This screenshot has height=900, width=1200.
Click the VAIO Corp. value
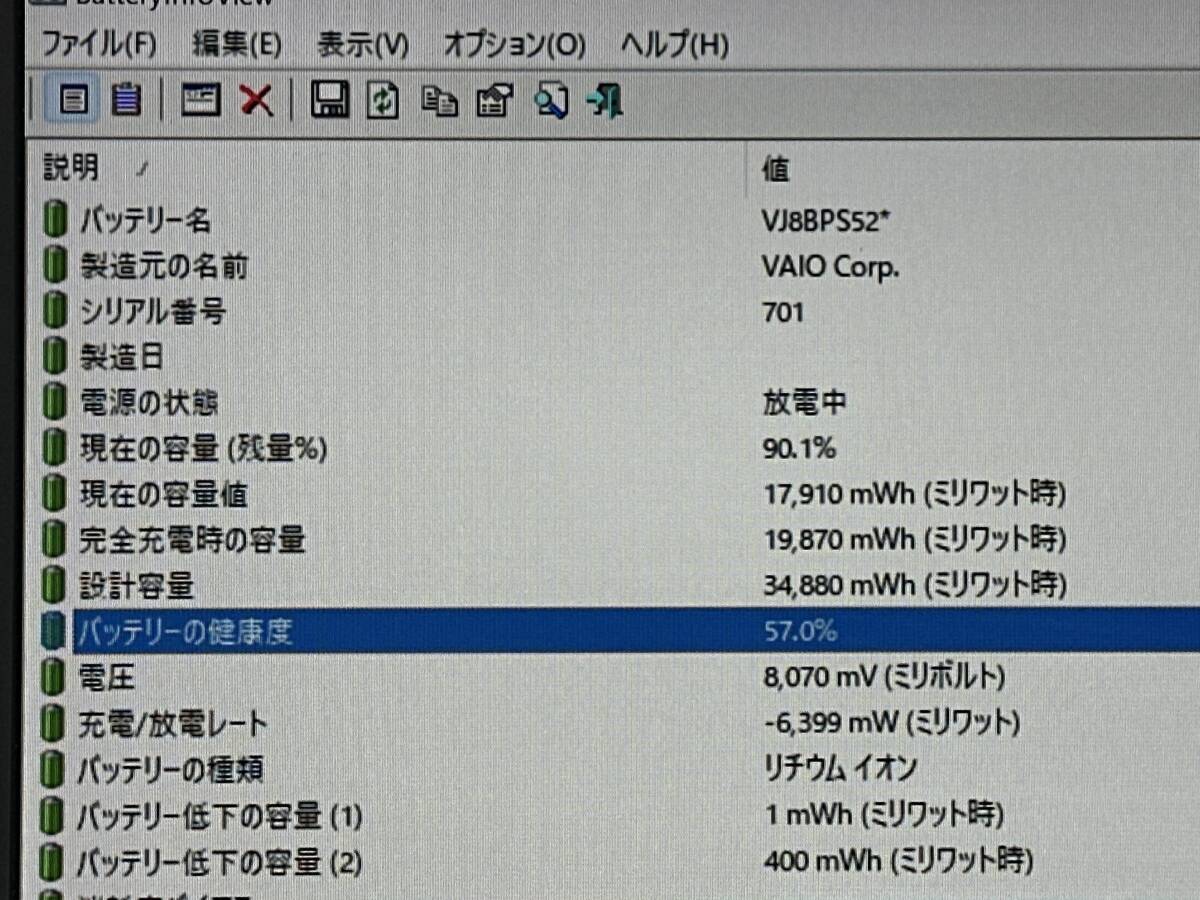pyautogui.click(x=830, y=267)
